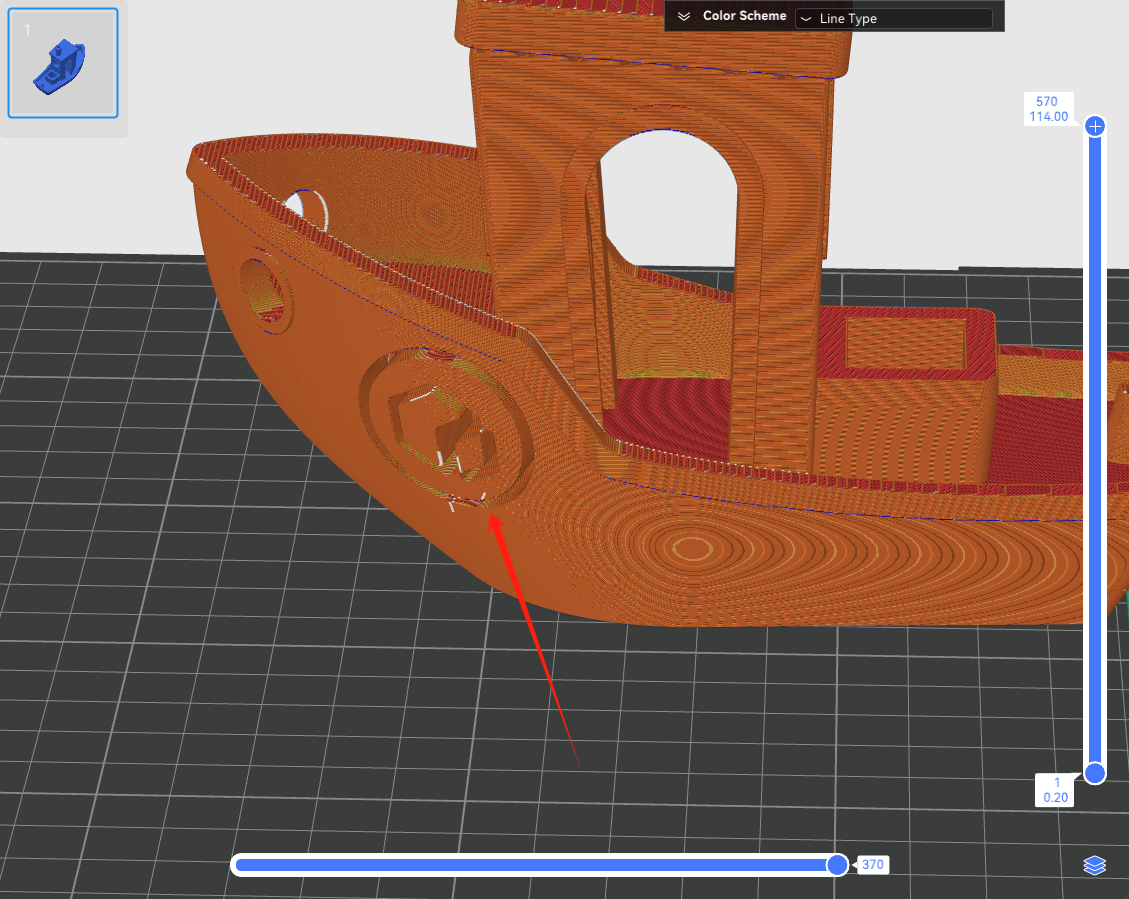
Task: Click the 370 move value label
Action: click(872, 865)
